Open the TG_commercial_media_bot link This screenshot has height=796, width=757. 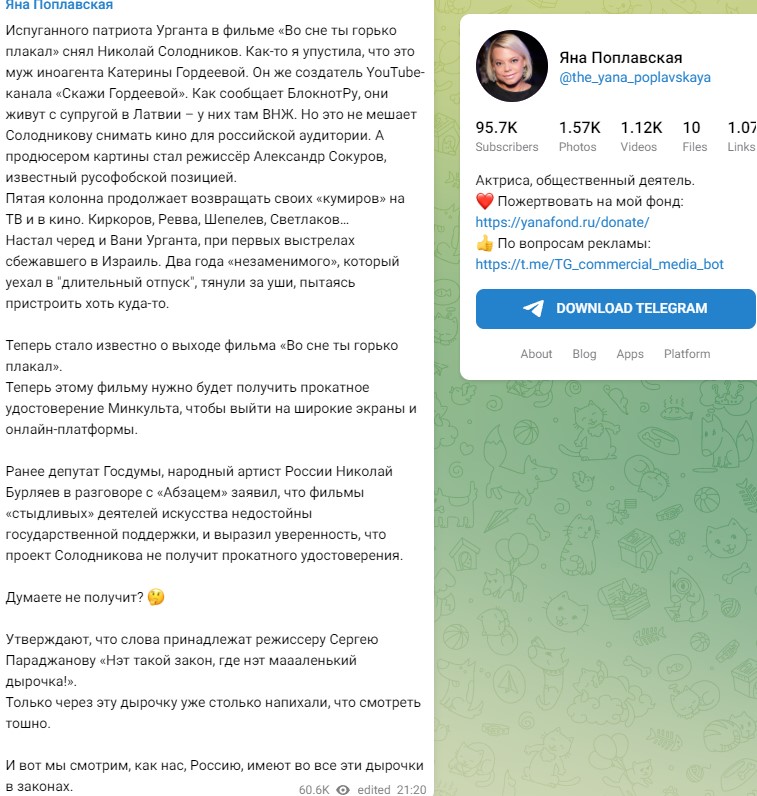click(599, 264)
